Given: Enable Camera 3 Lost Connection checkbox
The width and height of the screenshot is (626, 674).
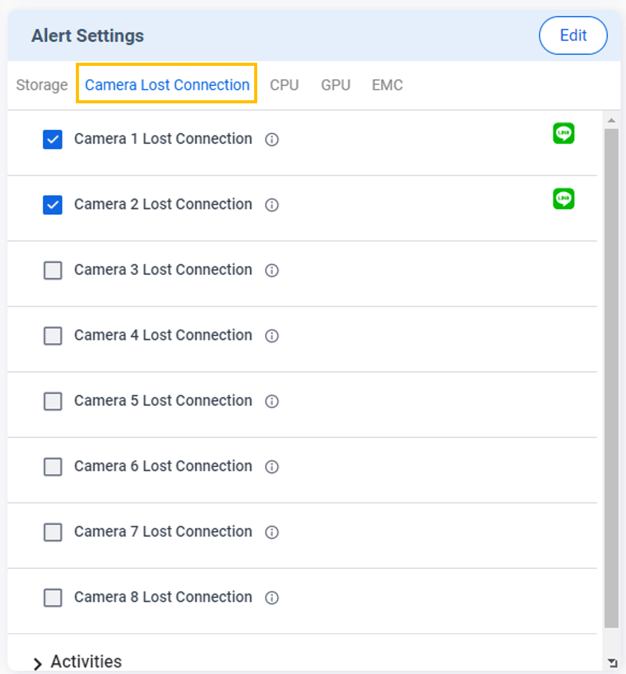Looking at the screenshot, I should tap(53, 270).
